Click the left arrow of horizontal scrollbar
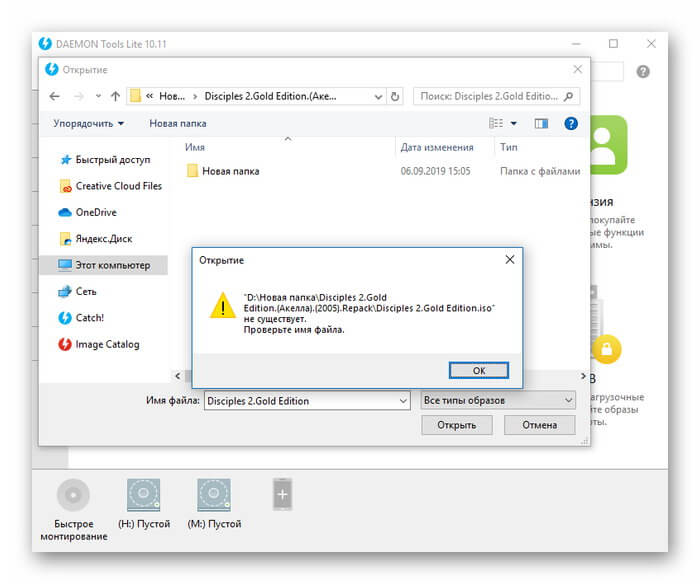 coord(178,375)
